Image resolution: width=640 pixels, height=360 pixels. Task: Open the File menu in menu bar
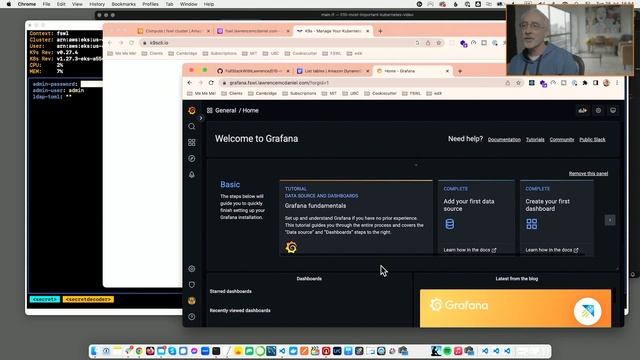click(47, 4)
